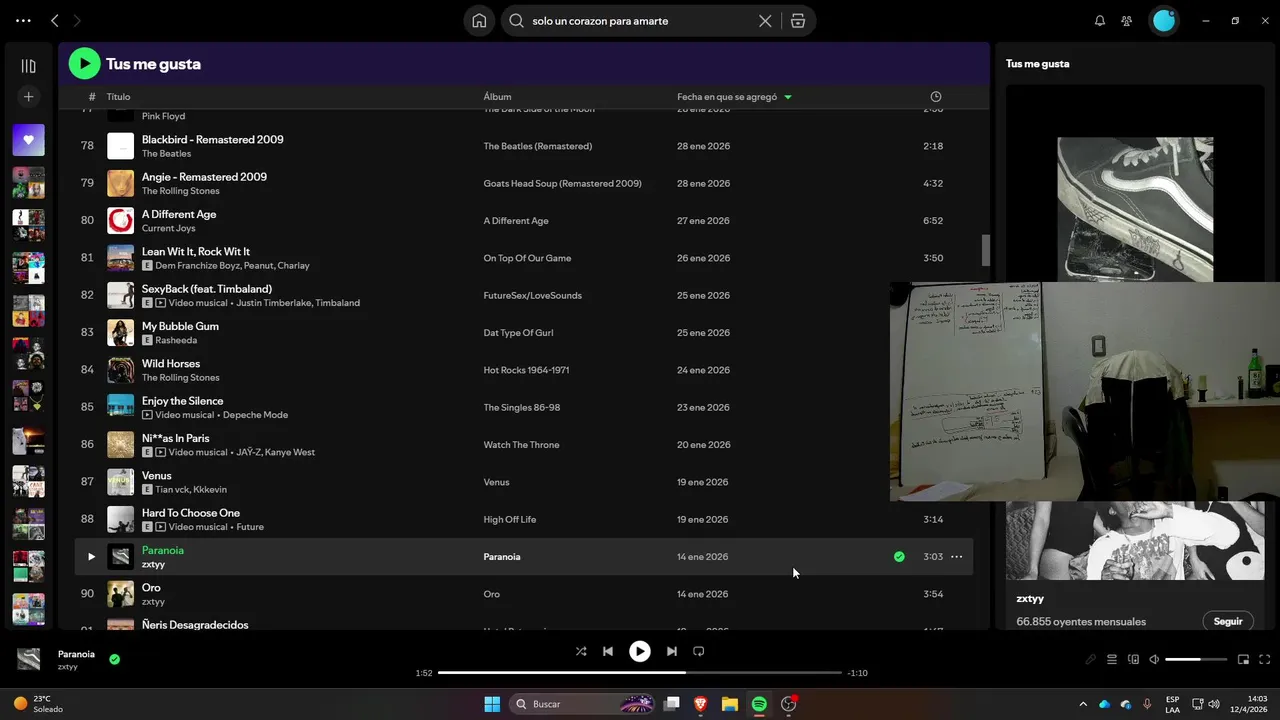Skip to previous track
The width and height of the screenshot is (1280, 720).
point(608,651)
